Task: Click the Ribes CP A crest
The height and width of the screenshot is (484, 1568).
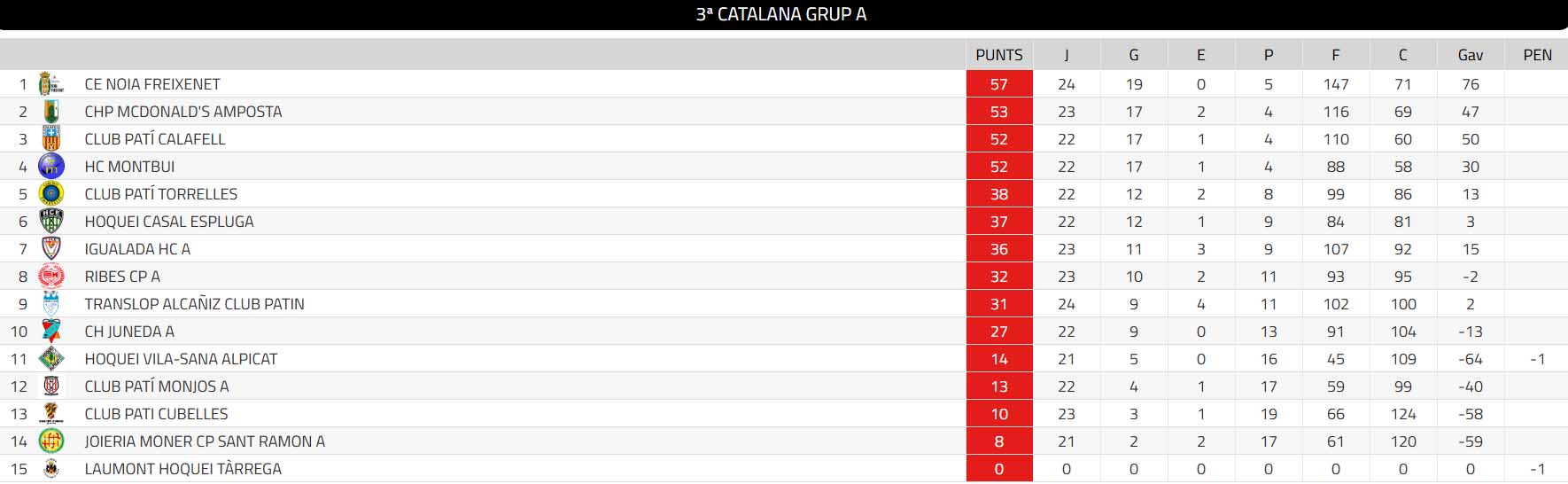Action: pos(51,277)
